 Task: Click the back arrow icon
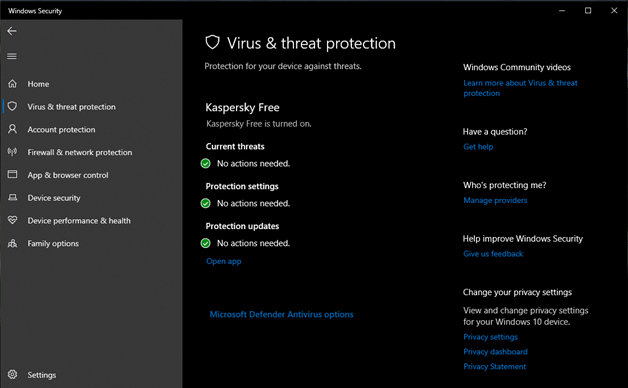[12, 31]
